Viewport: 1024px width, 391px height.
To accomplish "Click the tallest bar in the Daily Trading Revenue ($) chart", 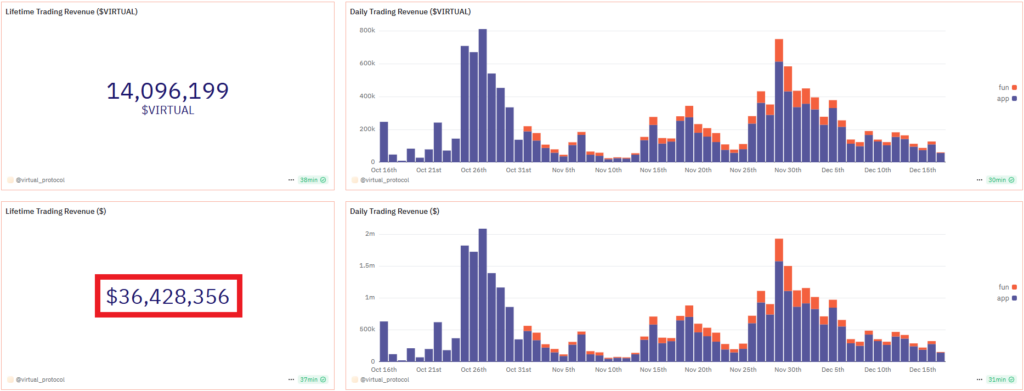I will [483, 295].
